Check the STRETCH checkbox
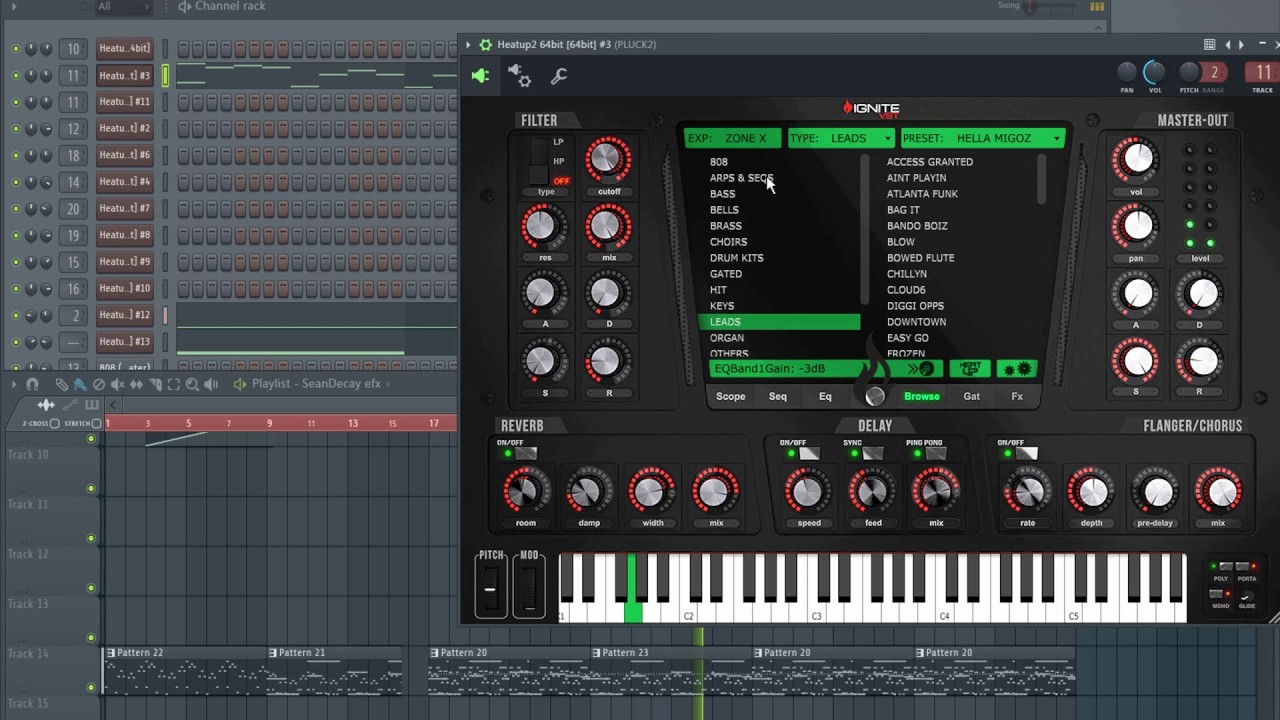The width and height of the screenshot is (1280, 720). pos(96,424)
